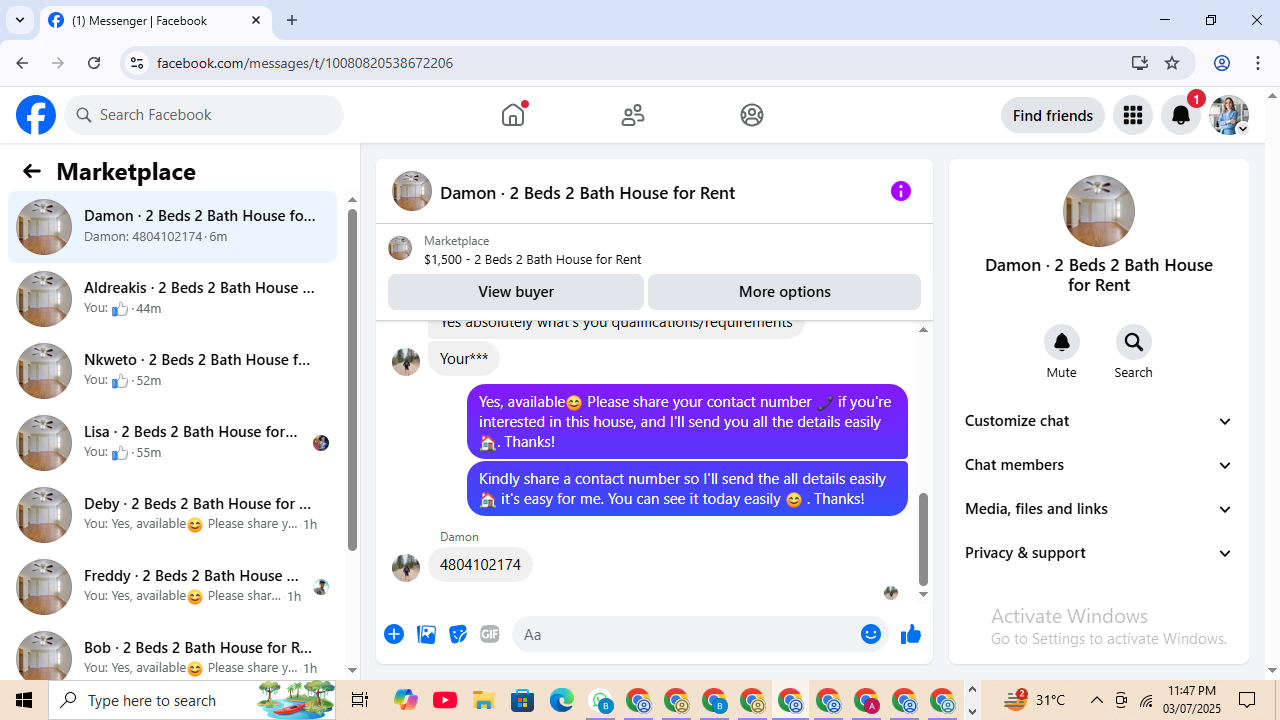Open the Notifications bell icon
This screenshot has height=720, width=1280.
1181,115
